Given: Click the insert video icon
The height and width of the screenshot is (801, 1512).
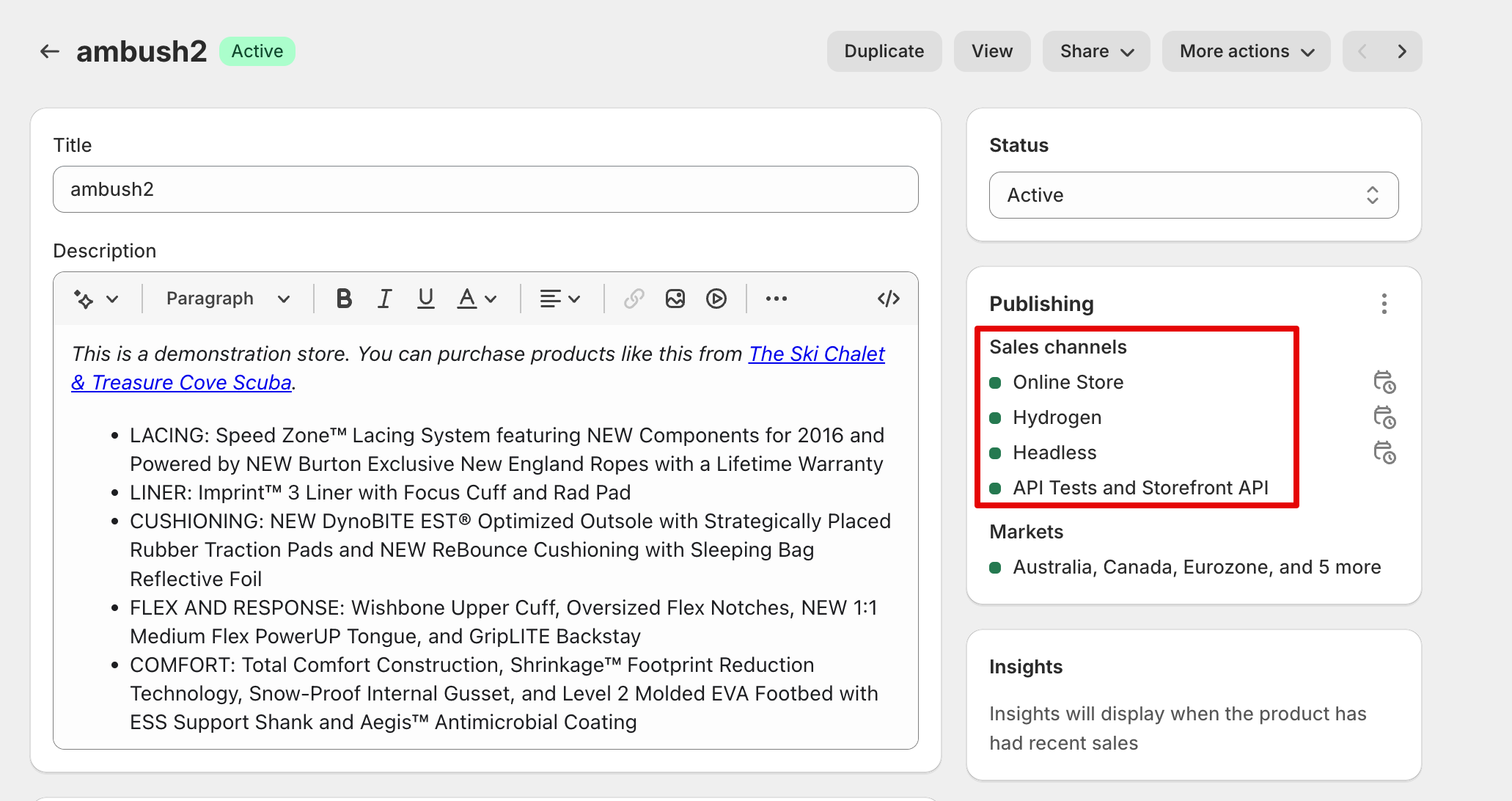Looking at the screenshot, I should (716, 299).
